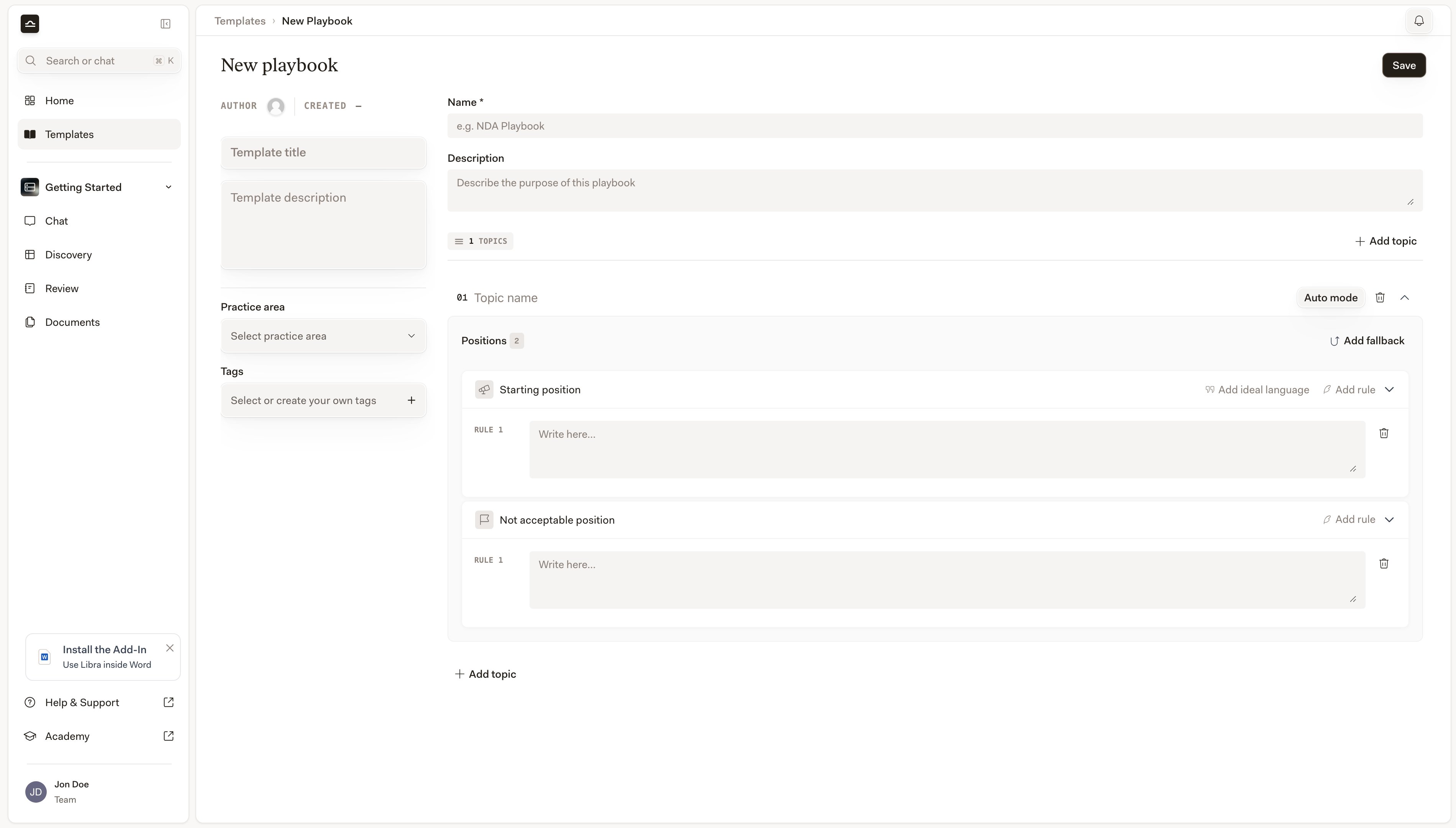Click the search magnifier icon
1456x828 pixels.
click(31, 61)
